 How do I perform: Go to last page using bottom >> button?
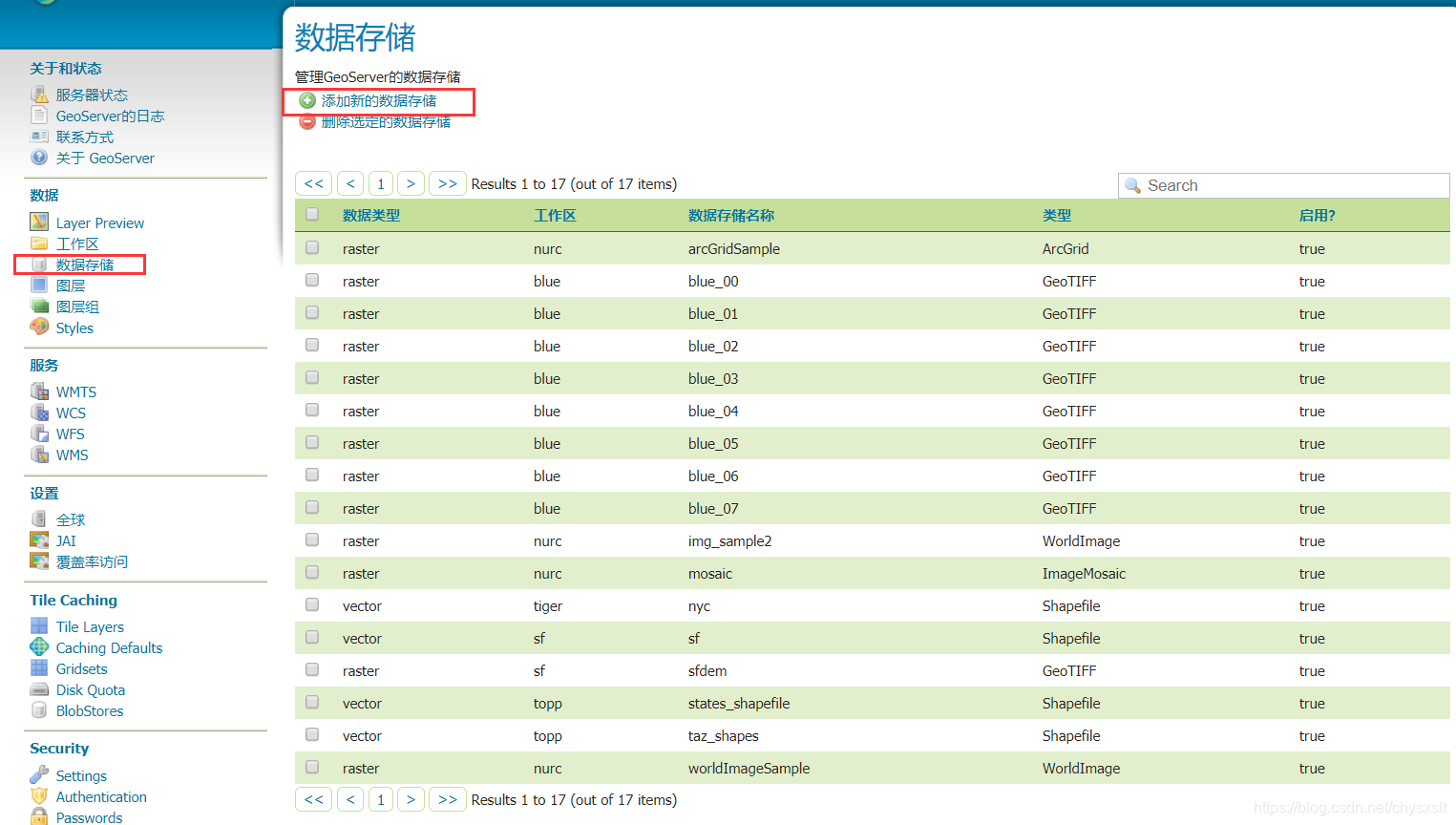tap(448, 799)
